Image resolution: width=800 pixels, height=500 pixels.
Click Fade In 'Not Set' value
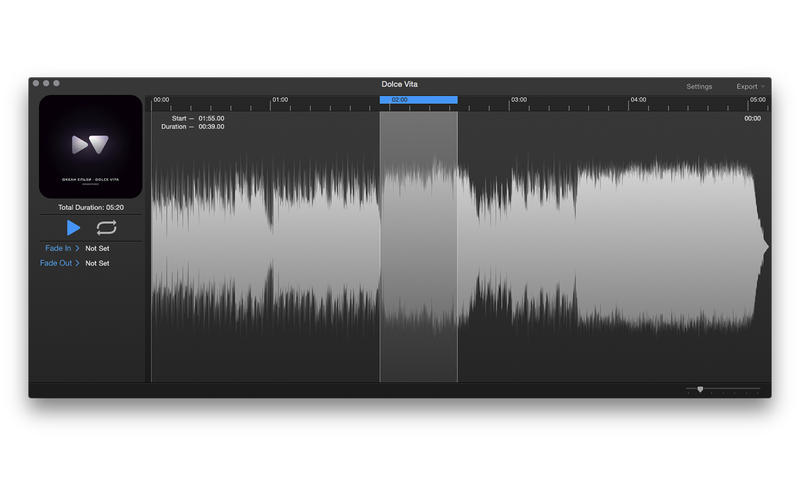tap(97, 247)
